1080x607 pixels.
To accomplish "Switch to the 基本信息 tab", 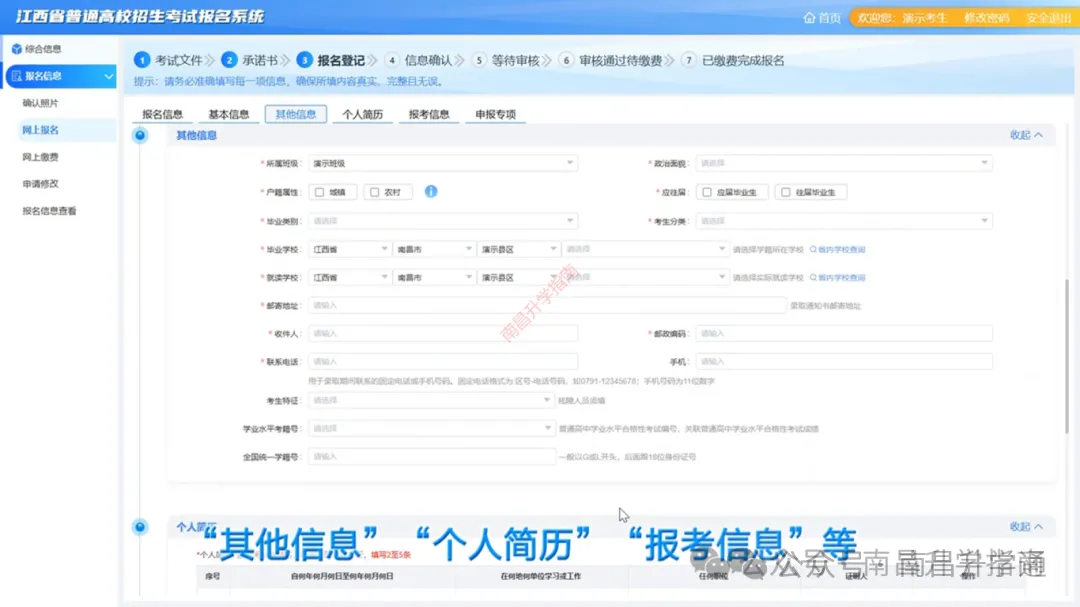I will pos(229,114).
